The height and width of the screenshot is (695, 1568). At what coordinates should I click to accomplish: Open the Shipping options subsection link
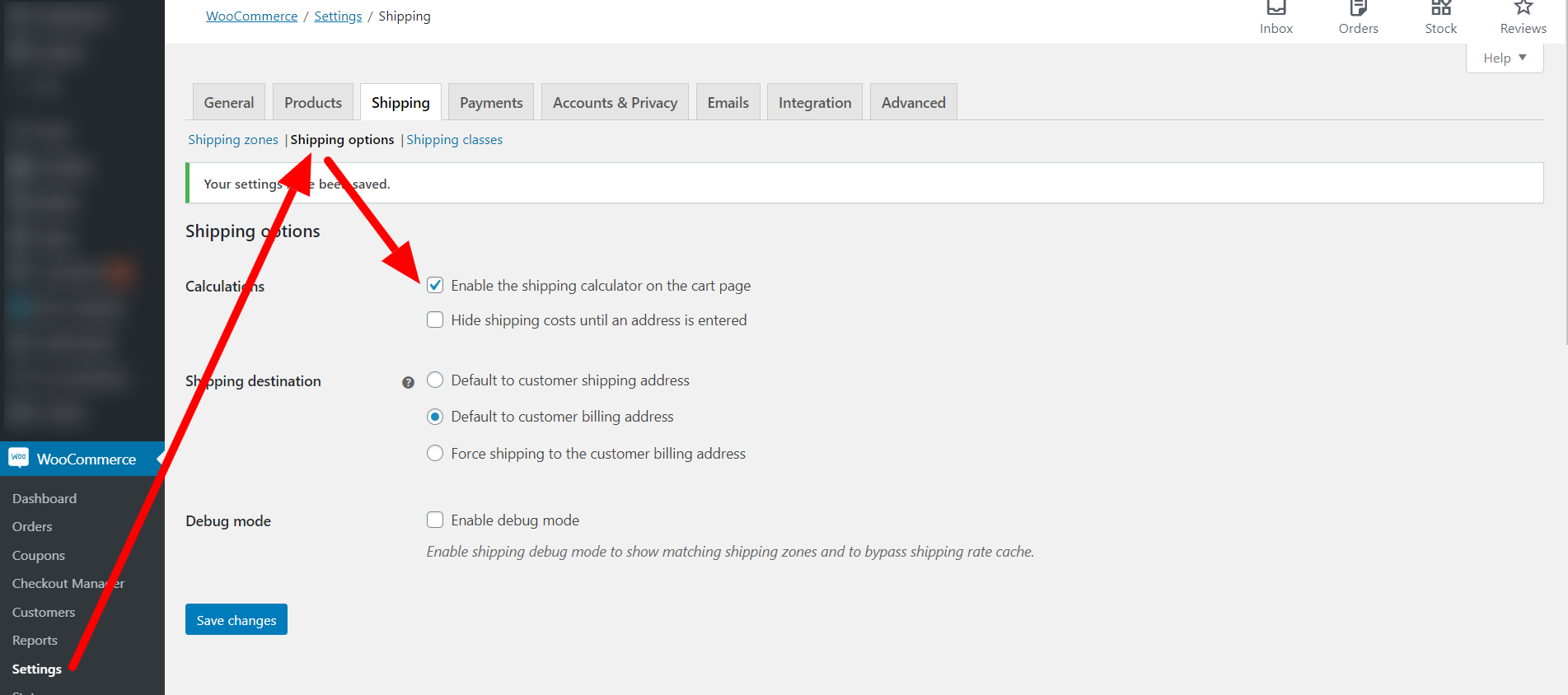click(342, 140)
